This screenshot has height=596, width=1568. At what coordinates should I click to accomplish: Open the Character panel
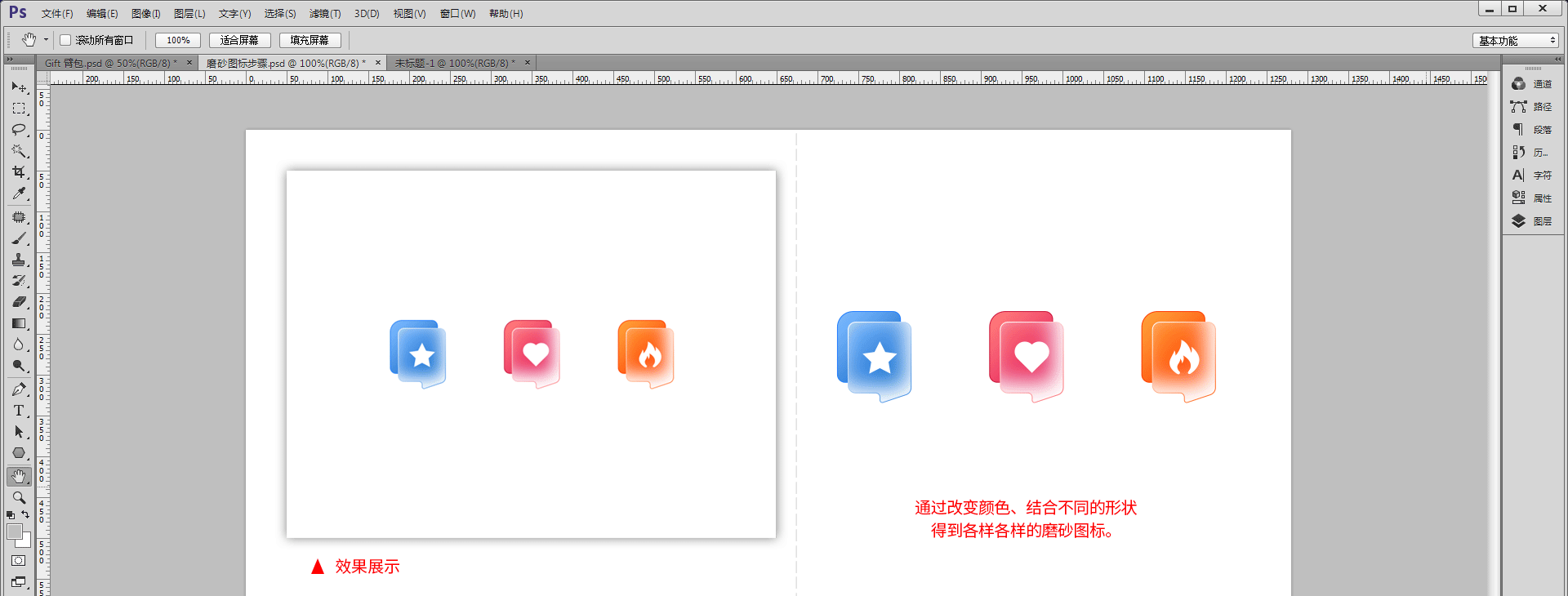1532,176
